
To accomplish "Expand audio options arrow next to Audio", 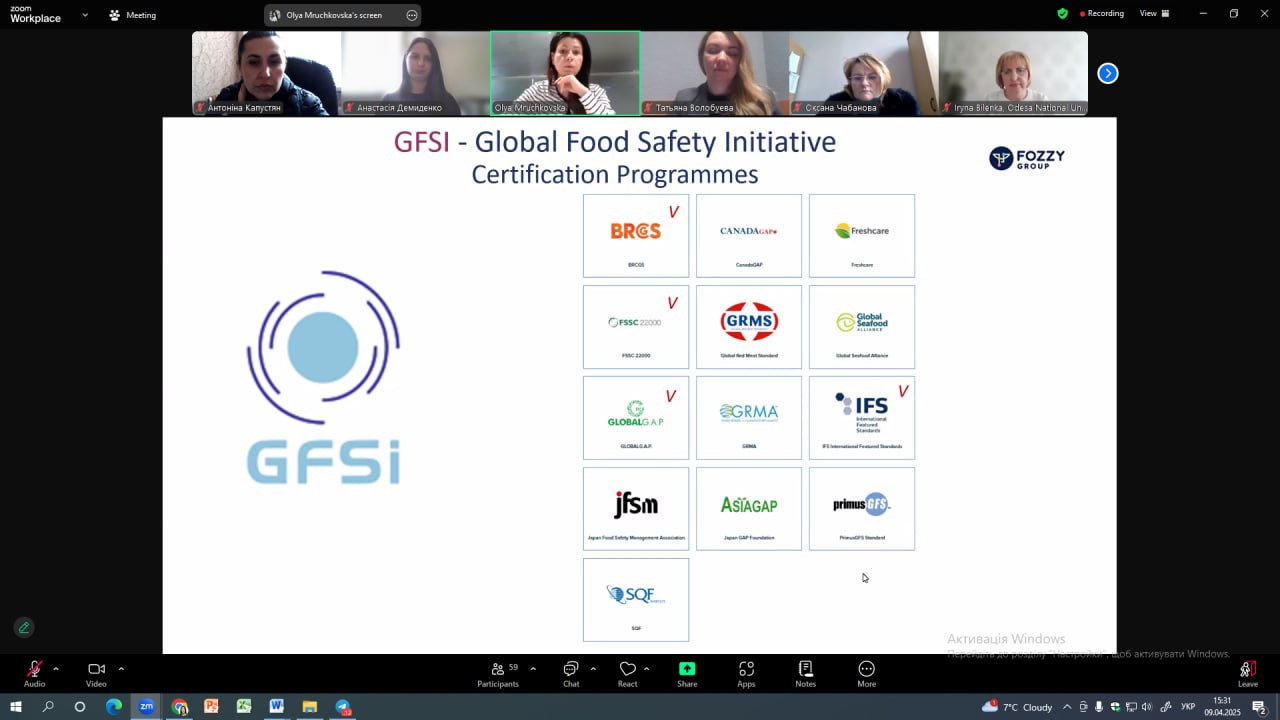I will [x=55, y=668].
